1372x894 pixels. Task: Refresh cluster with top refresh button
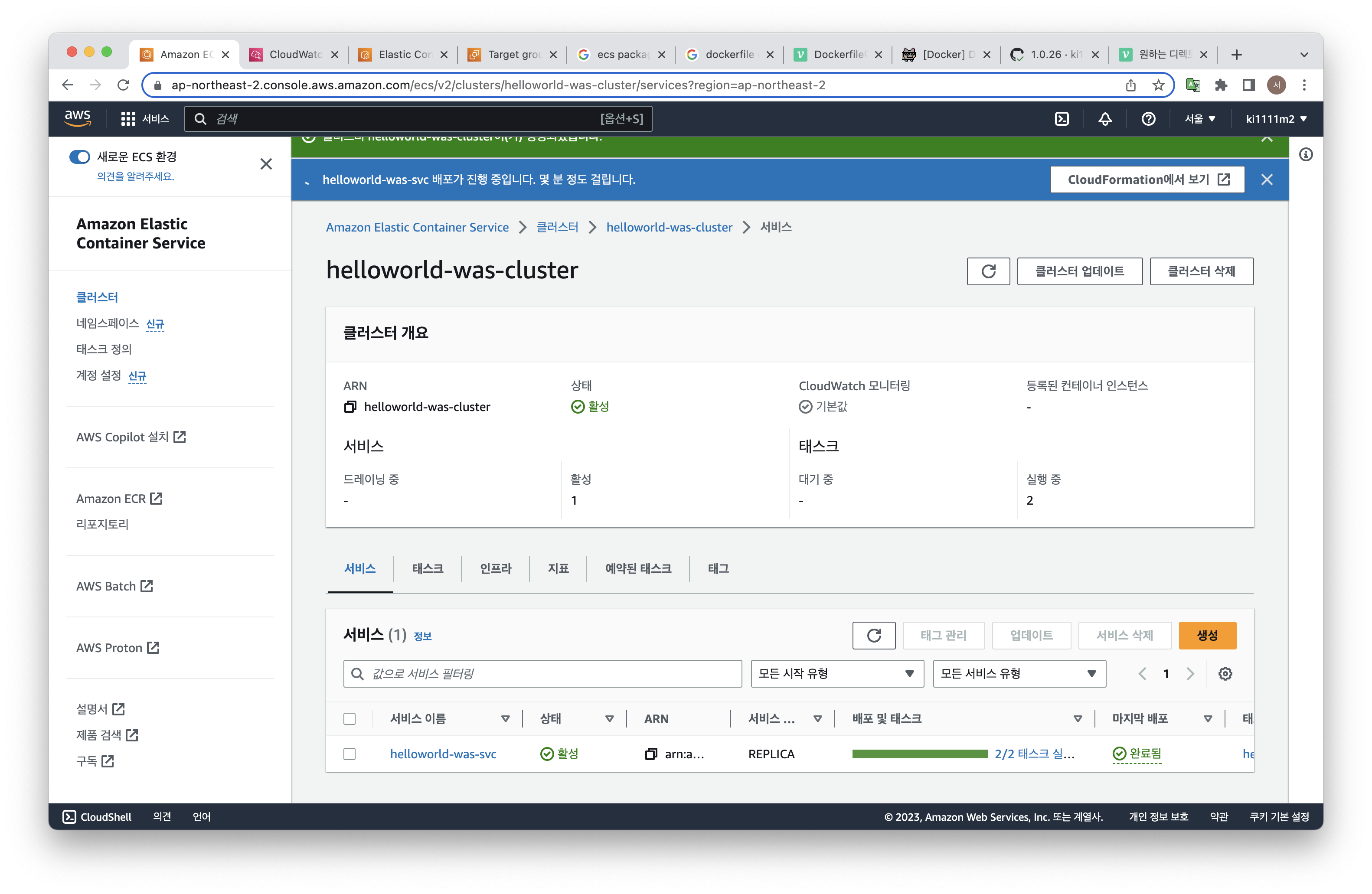[988, 271]
